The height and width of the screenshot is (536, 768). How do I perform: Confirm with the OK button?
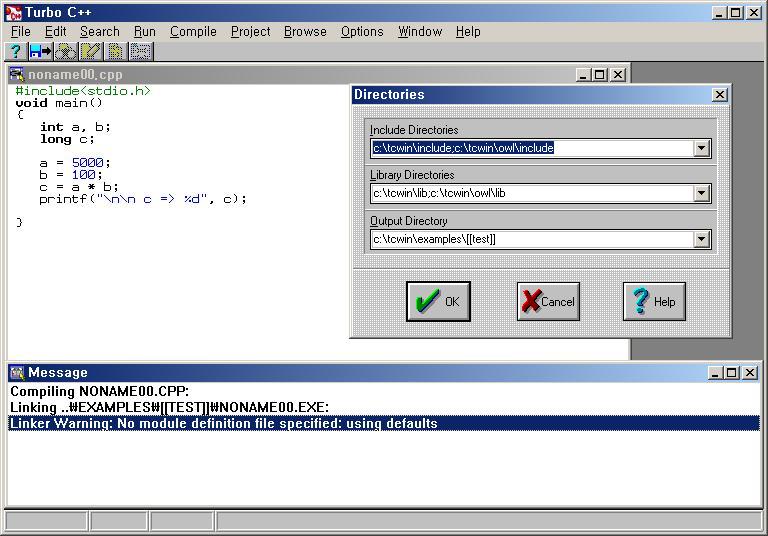(438, 301)
